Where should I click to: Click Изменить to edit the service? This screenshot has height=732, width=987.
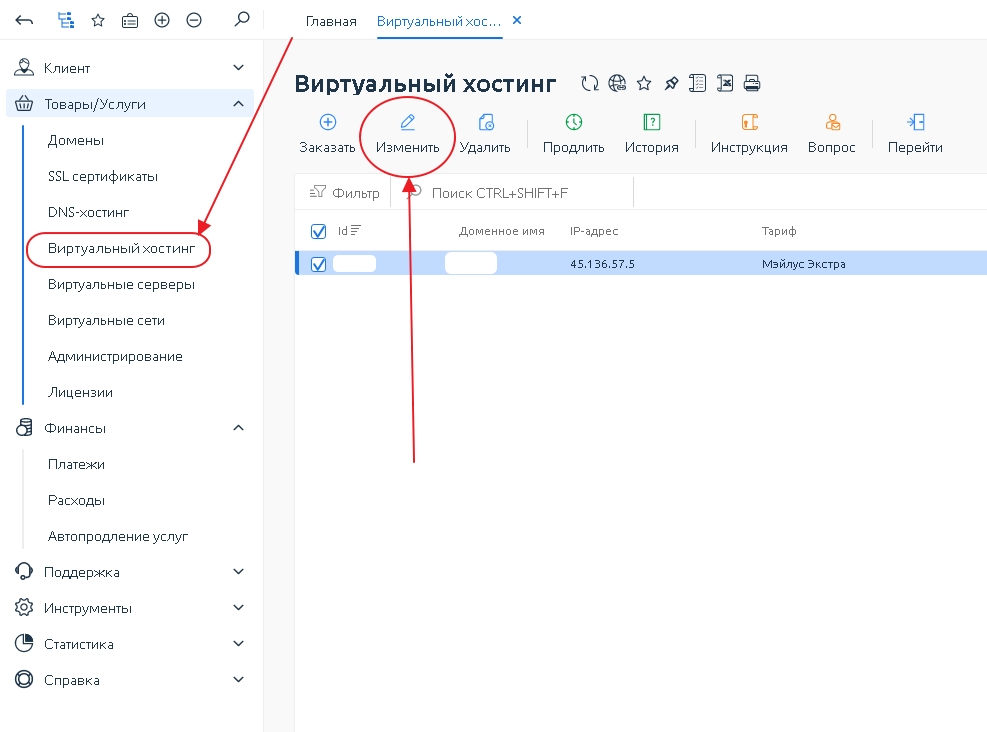(x=407, y=134)
